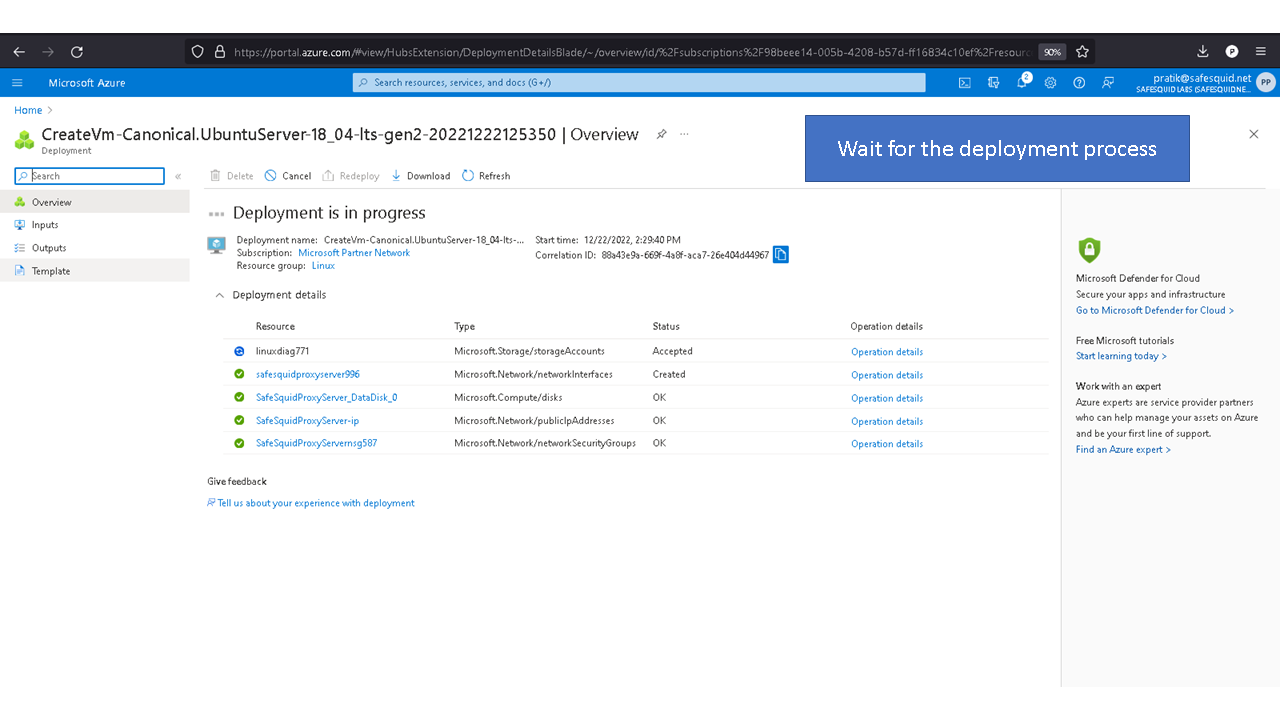Click Microsoft.Compute/disks type cell
This screenshot has height=720, width=1280.
pos(508,397)
